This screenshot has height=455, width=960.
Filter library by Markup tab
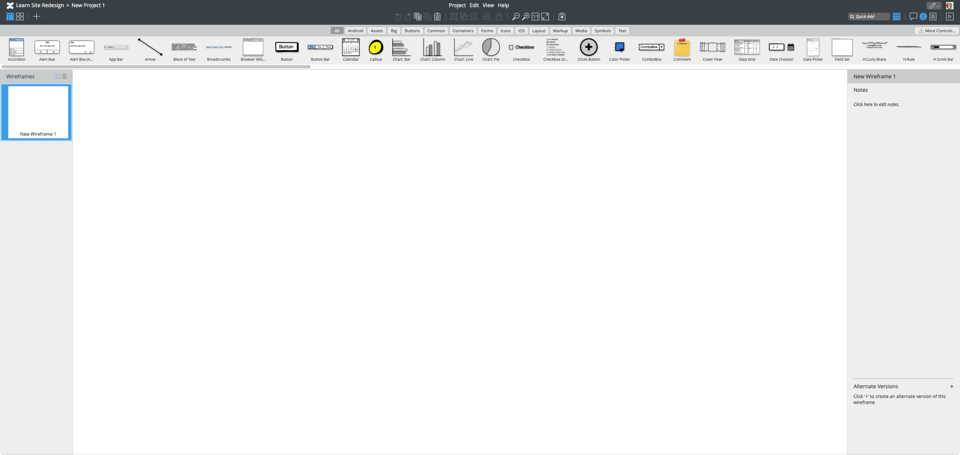coord(560,31)
